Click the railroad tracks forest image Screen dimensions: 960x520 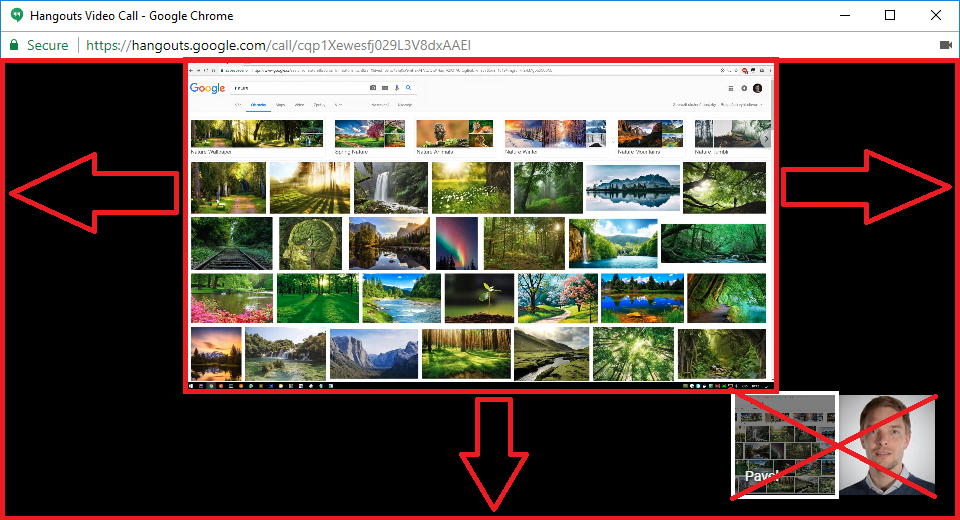point(231,243)
